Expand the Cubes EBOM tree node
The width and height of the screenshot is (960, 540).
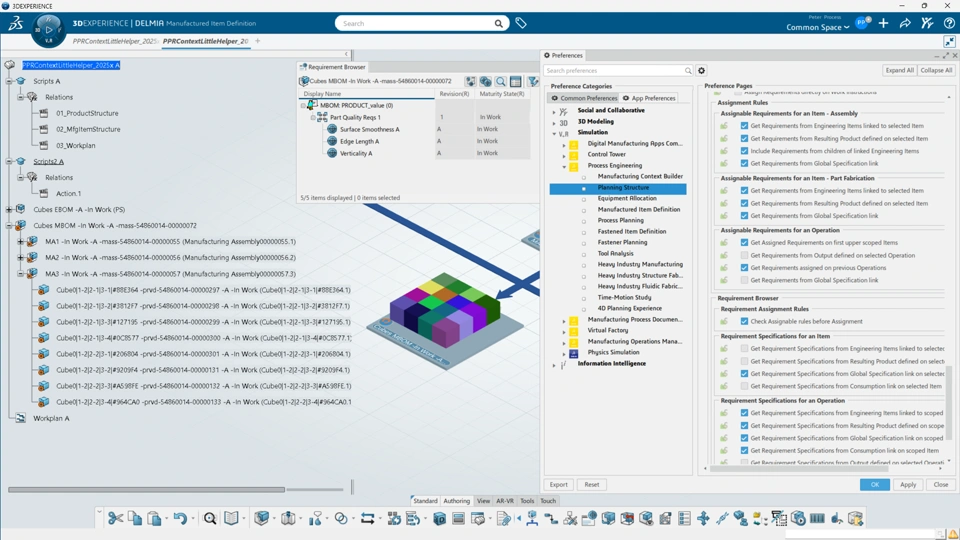(9, 209)
